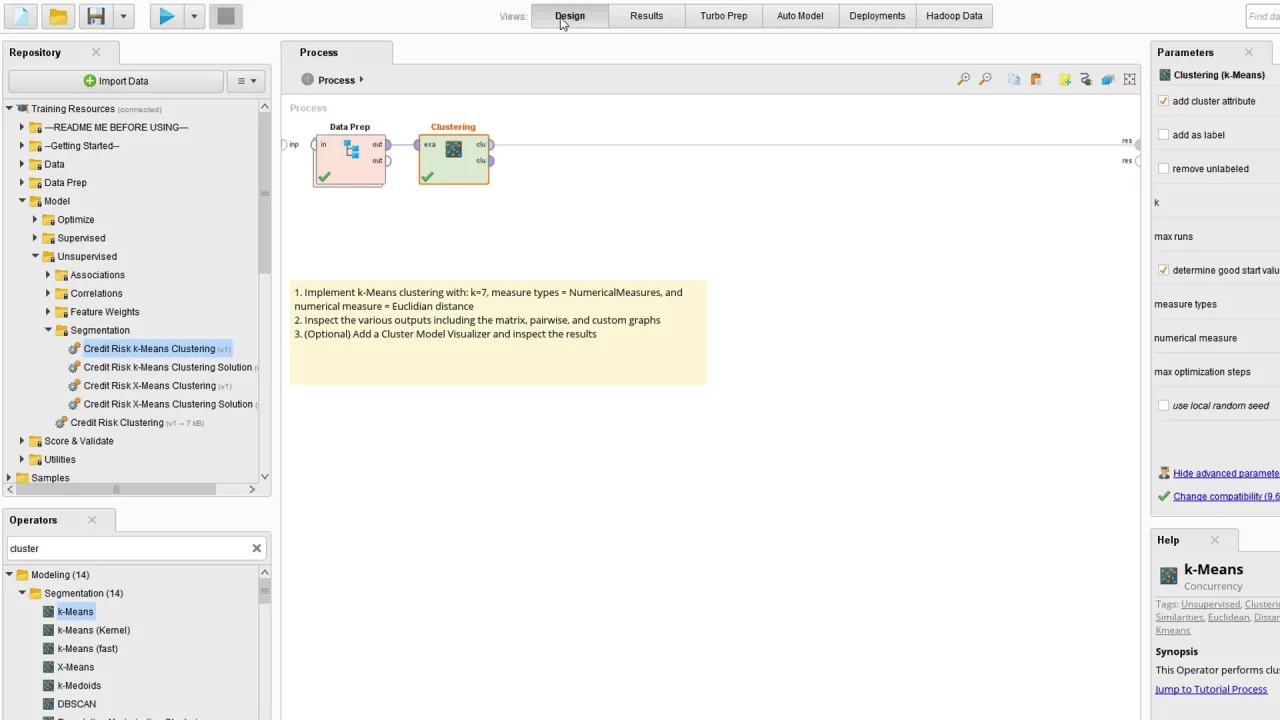Run the process with the play button
The width and height of the screenshot is (1280, 720).
[166, 16]
